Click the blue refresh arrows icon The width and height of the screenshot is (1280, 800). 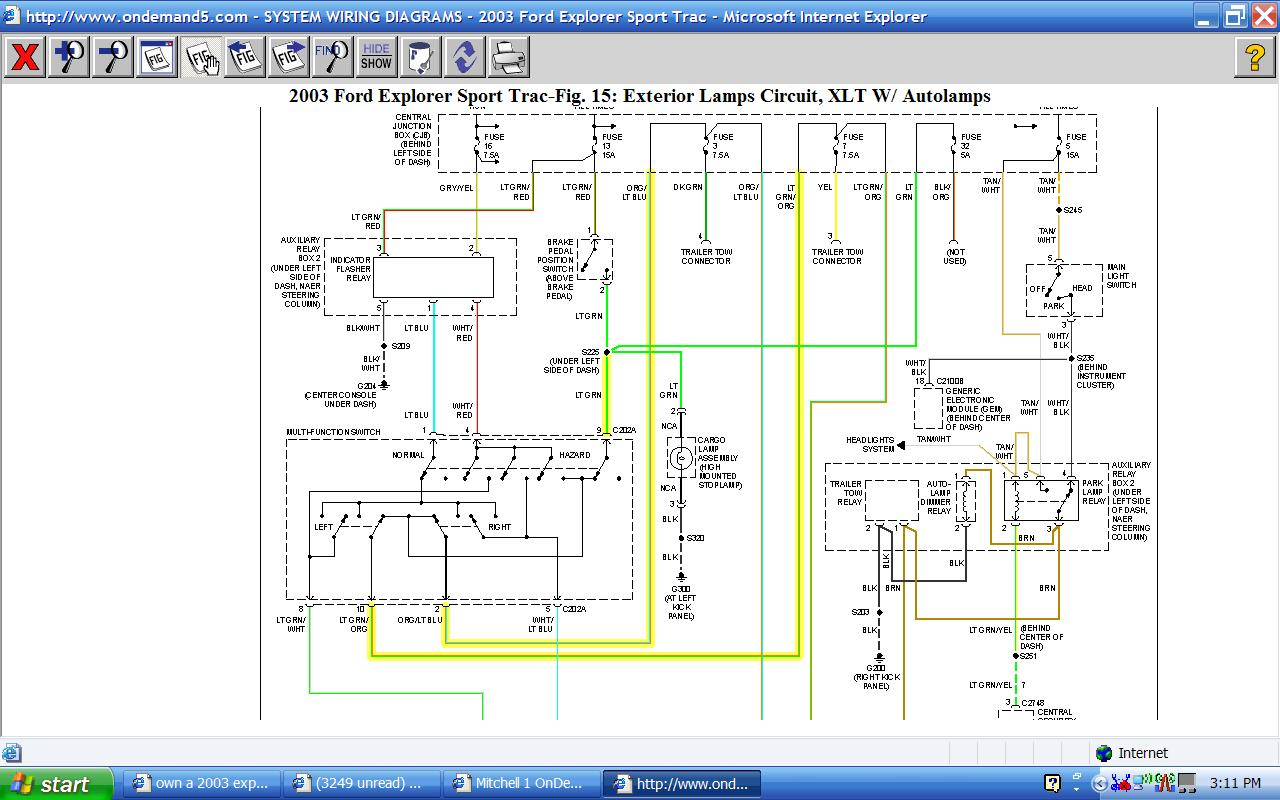pyautogui.click(x=464, y=57)
